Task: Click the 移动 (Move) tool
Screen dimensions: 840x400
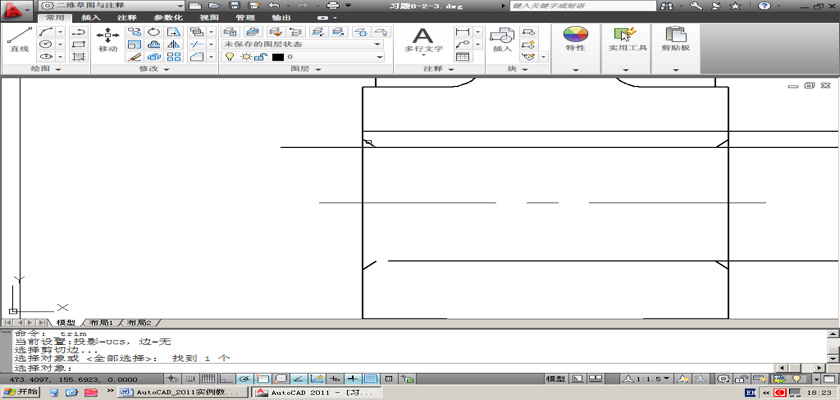Action: (x=107, y=40)
